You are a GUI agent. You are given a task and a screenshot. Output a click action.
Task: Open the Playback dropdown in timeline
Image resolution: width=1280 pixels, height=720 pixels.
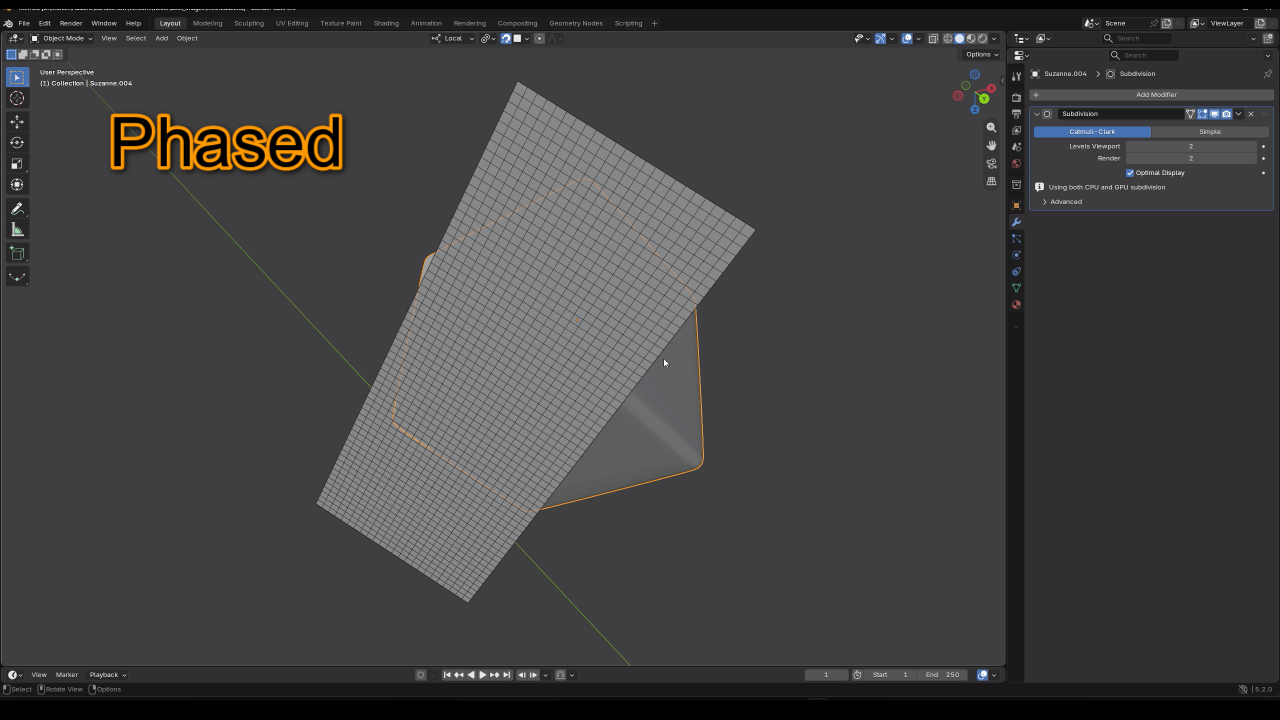(x=108, y=675)
